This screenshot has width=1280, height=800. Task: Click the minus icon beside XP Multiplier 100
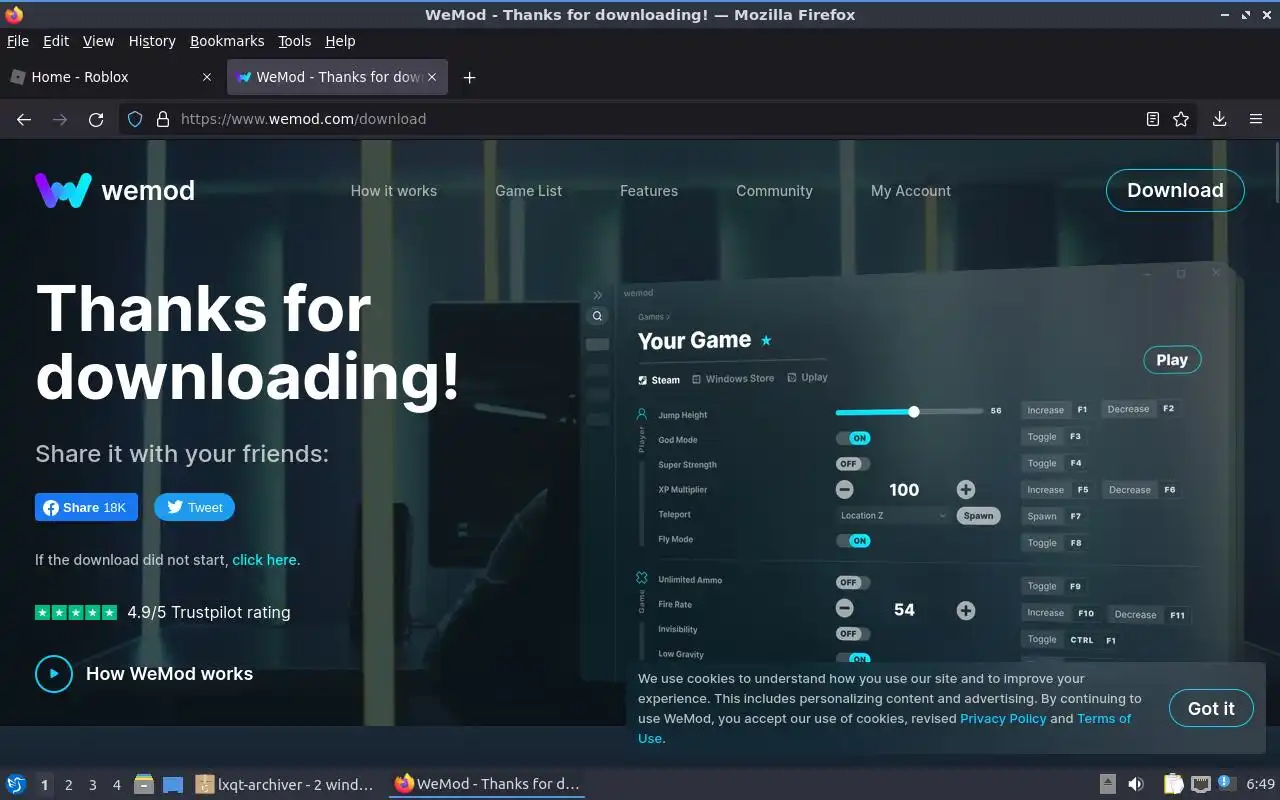click(x=844, y=489)
